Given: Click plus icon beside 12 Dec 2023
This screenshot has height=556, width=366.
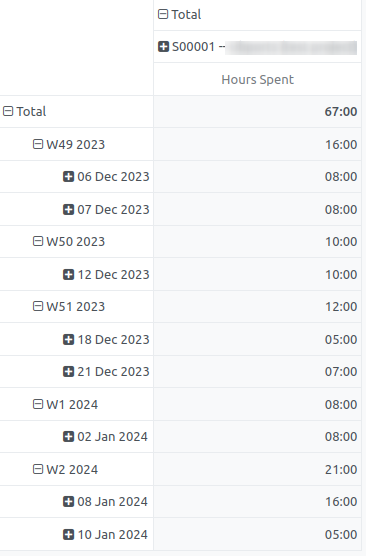Looking at the screenshot, I should (68, 274).
